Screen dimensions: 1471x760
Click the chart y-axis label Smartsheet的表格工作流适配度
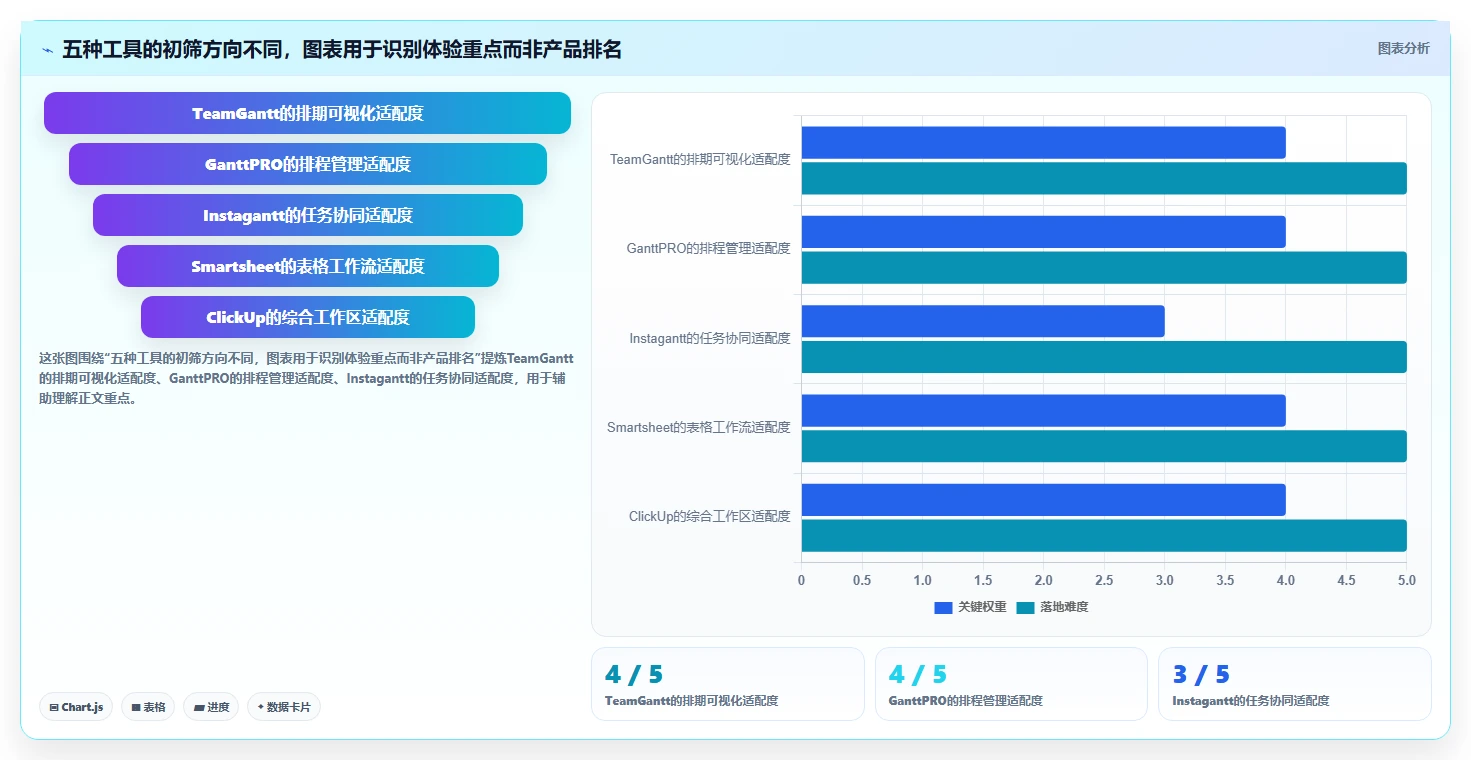699,427
